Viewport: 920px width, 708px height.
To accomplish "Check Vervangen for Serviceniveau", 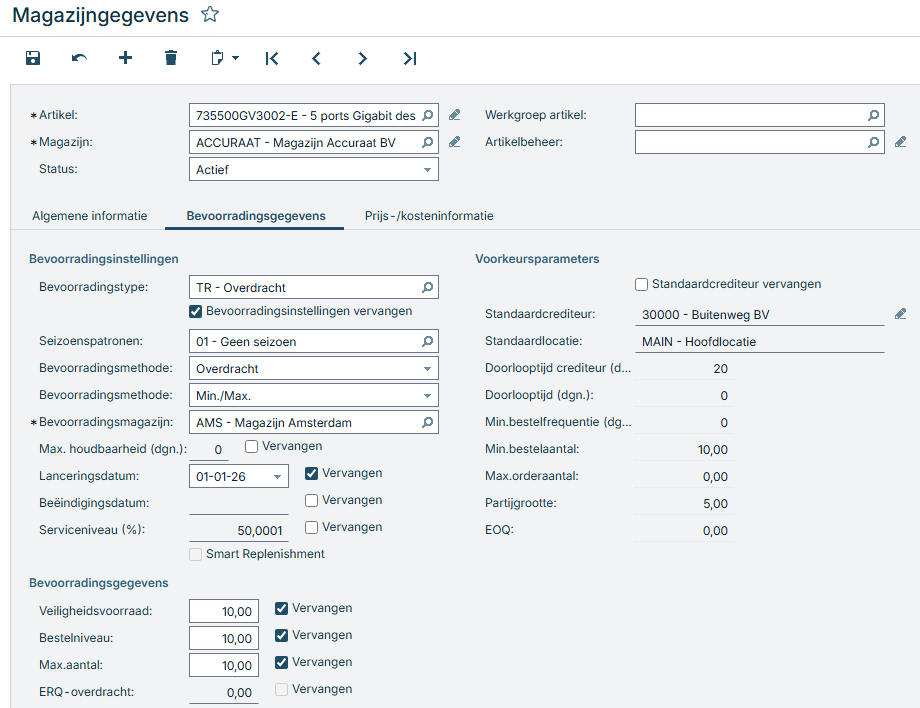I will pos(312,527).
